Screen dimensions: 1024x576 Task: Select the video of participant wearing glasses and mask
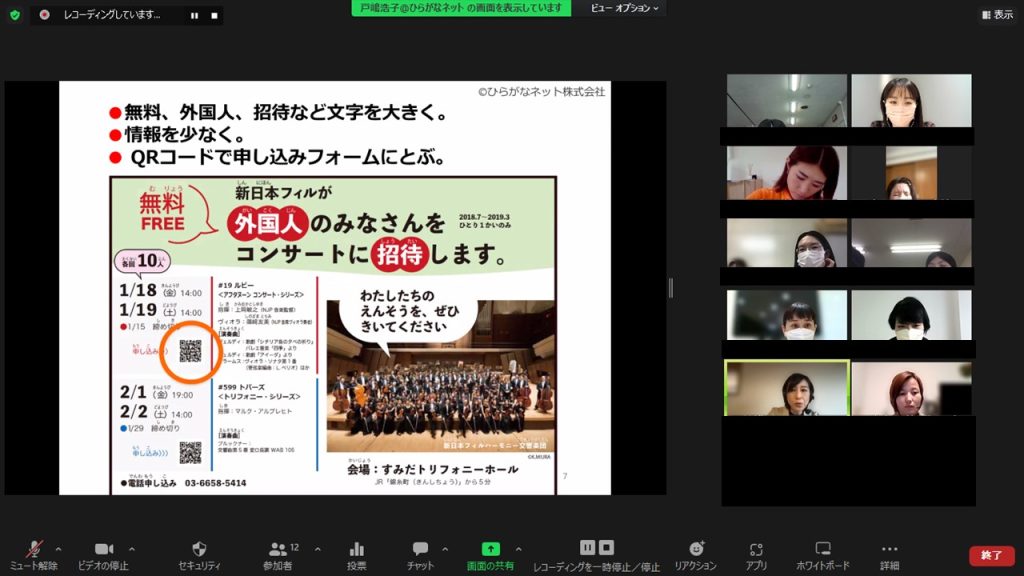point(786,243)
